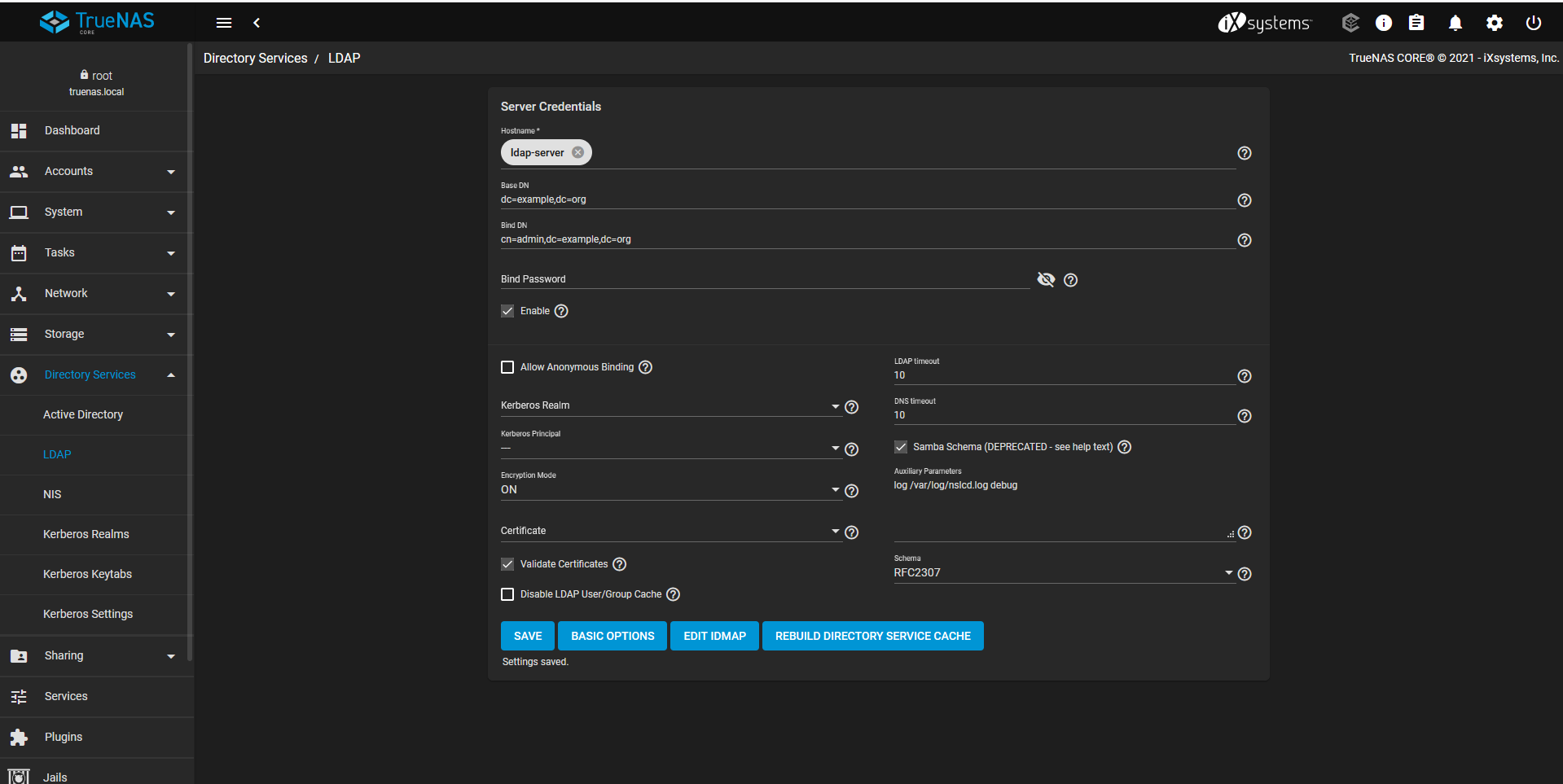Open Kerberos Settings page
Viewport: 1563px width, 784px height.
[96, 615]
